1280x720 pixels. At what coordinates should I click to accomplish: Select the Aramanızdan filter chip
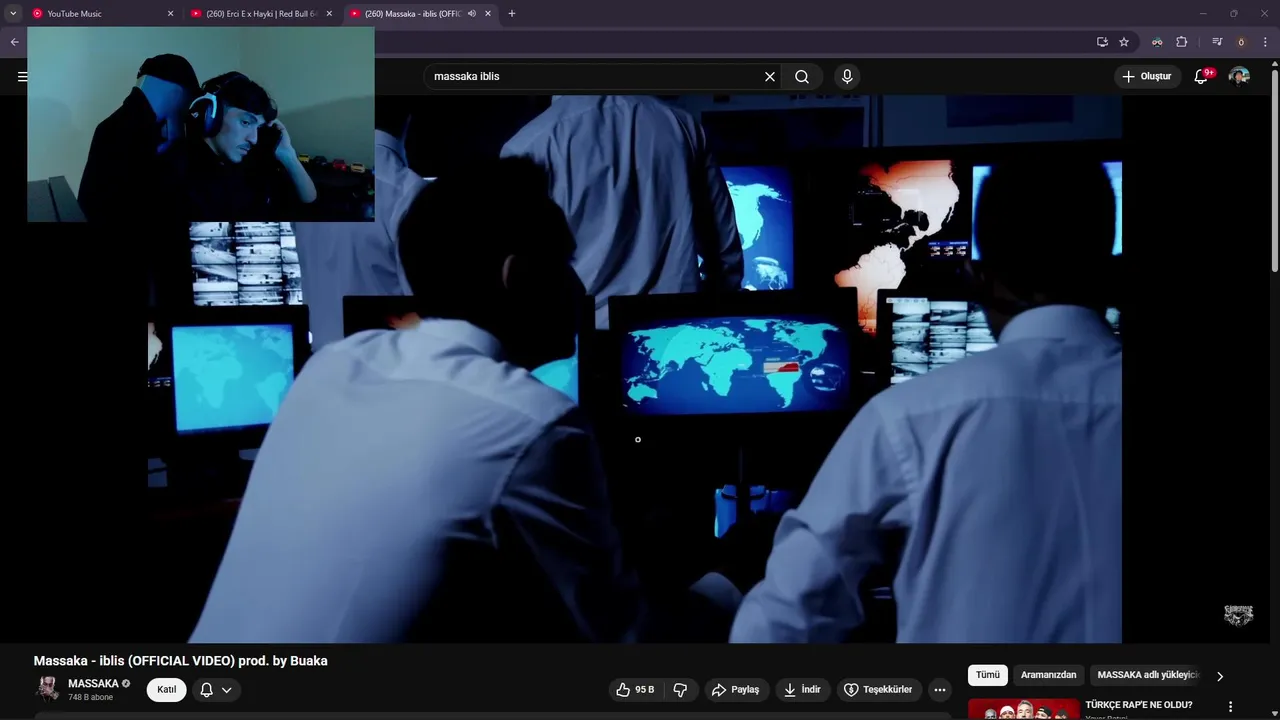1048,675
